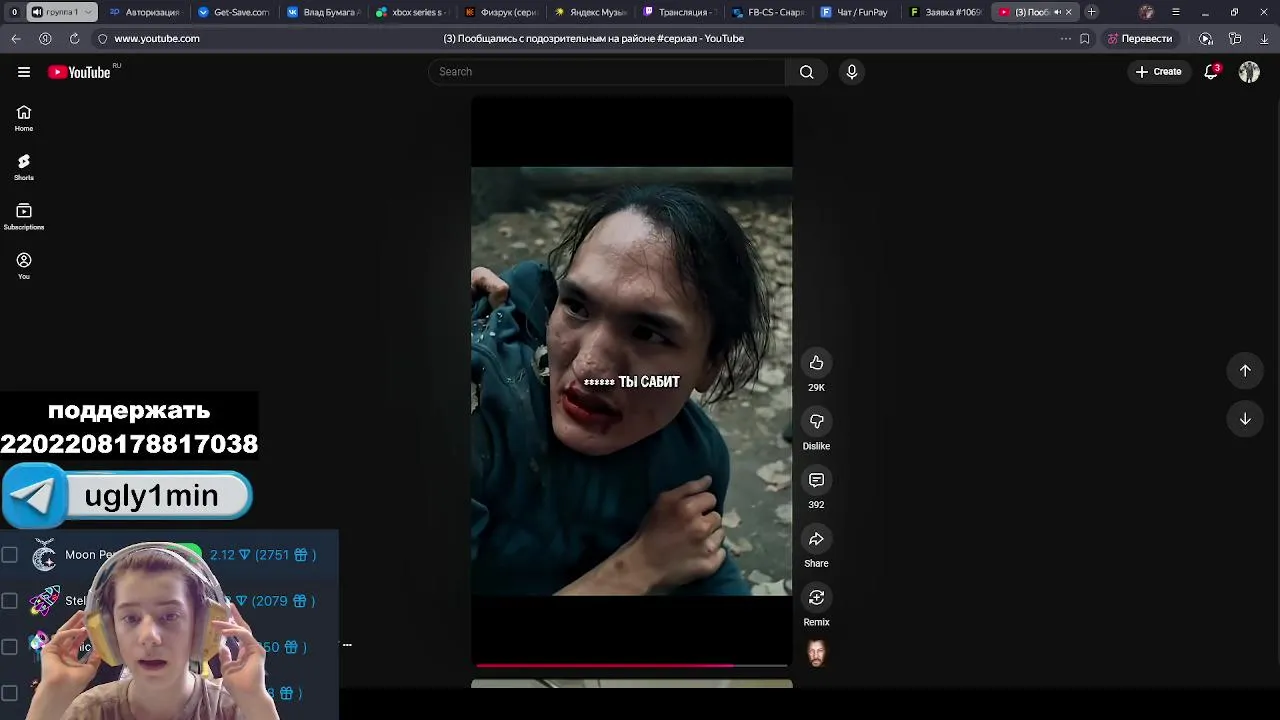Screen dimensions: 1280x720
Task: Start voice search with the microphone
Action: coord(852,72)
